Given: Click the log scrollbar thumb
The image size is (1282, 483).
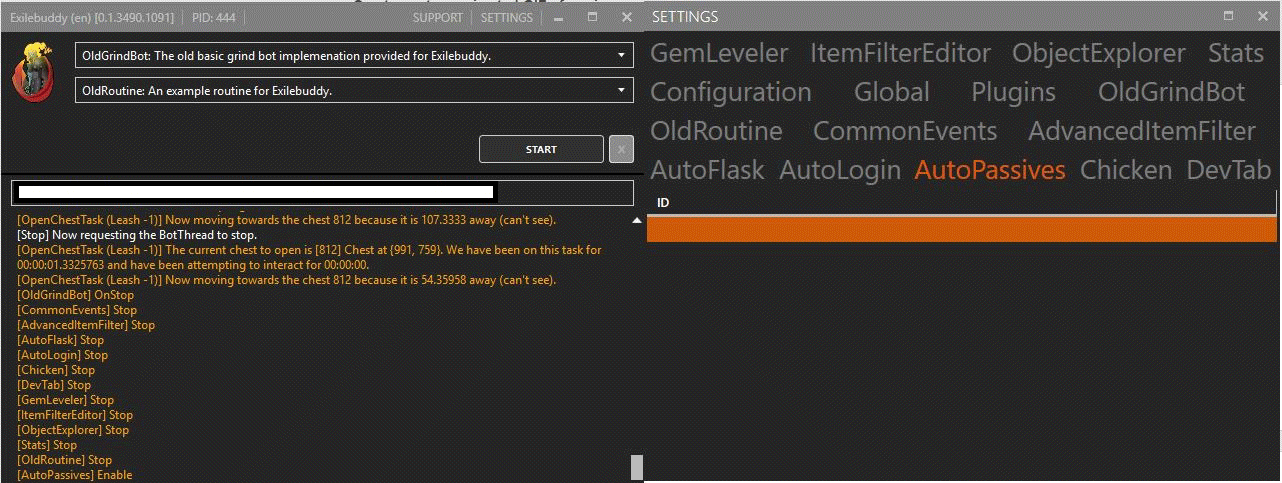Looking at the screenshot, I should [637, 467].
